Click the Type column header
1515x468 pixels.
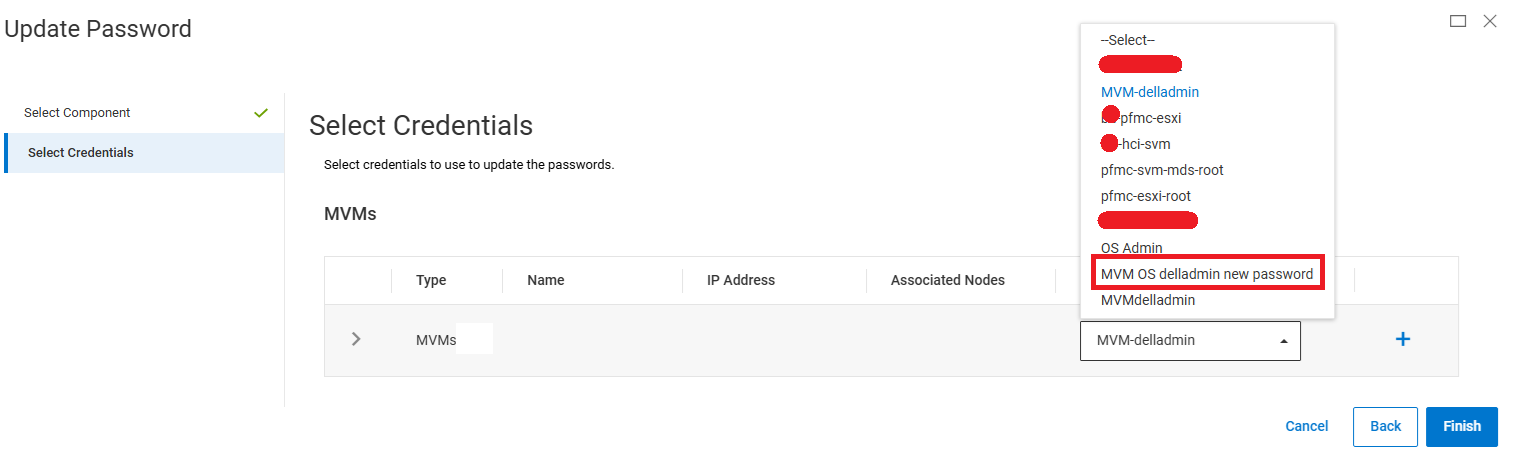[431, 280]
